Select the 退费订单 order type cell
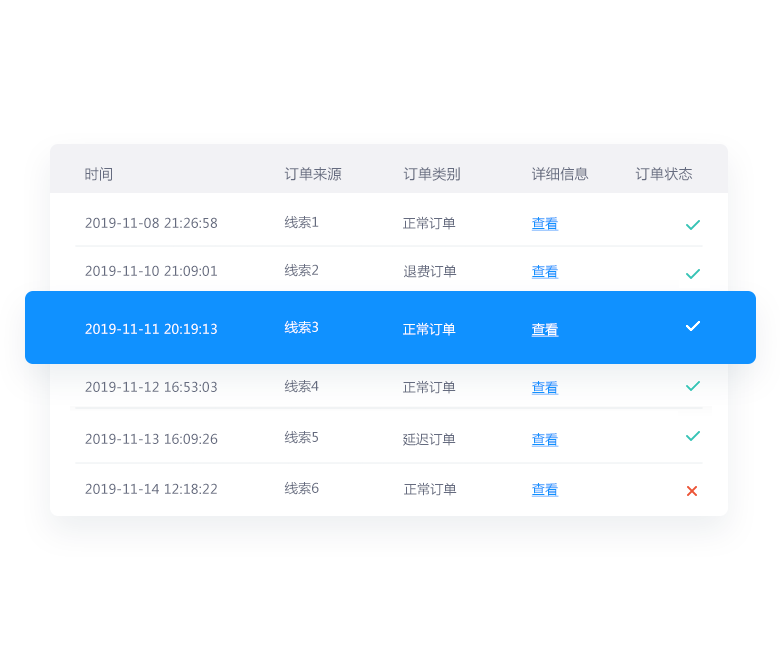Viewport: 780px width, 660px height. 429,271
